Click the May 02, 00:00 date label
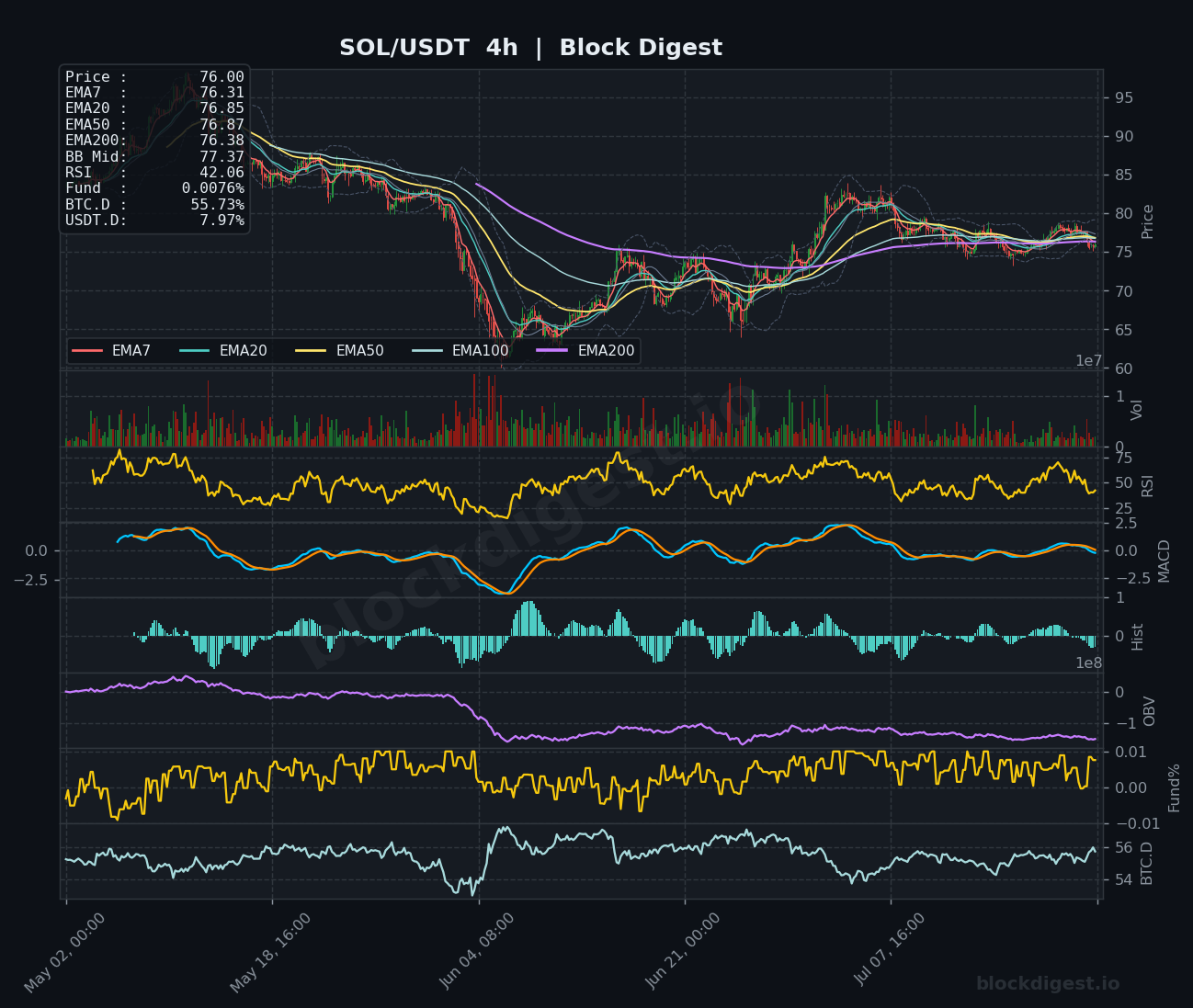This screenshot has width=1193, height=1008. (x=64, y=953)
